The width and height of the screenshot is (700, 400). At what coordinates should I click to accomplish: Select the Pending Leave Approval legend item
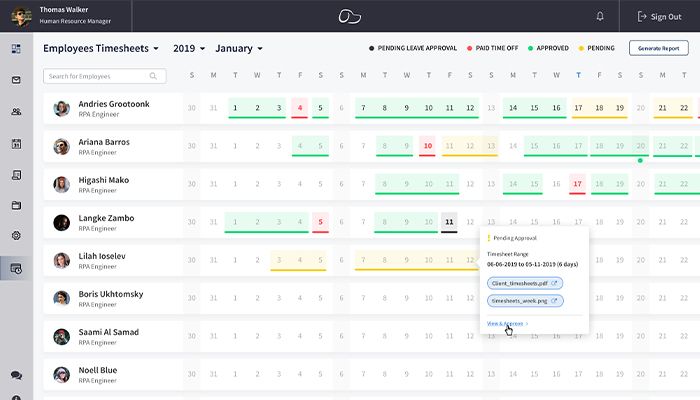[x=413, y=48]
